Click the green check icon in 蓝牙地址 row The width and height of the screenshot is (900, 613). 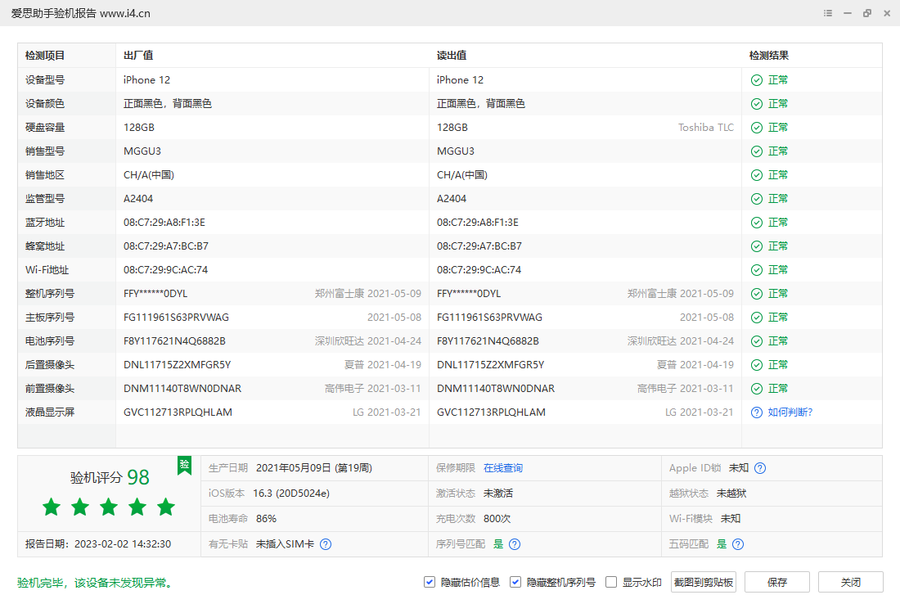point(757,223)
